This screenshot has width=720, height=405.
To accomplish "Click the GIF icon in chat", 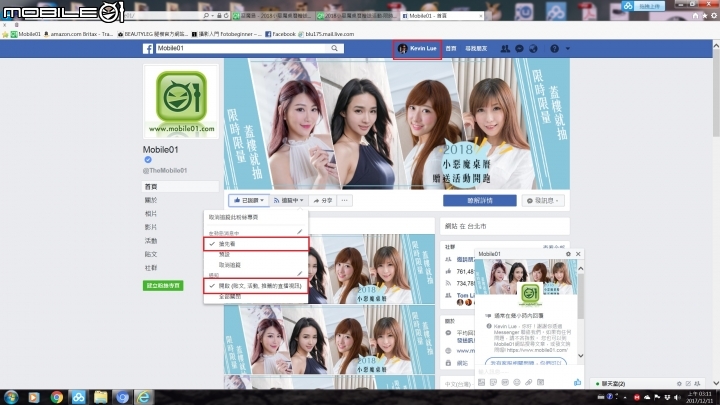I will (505, 382).
